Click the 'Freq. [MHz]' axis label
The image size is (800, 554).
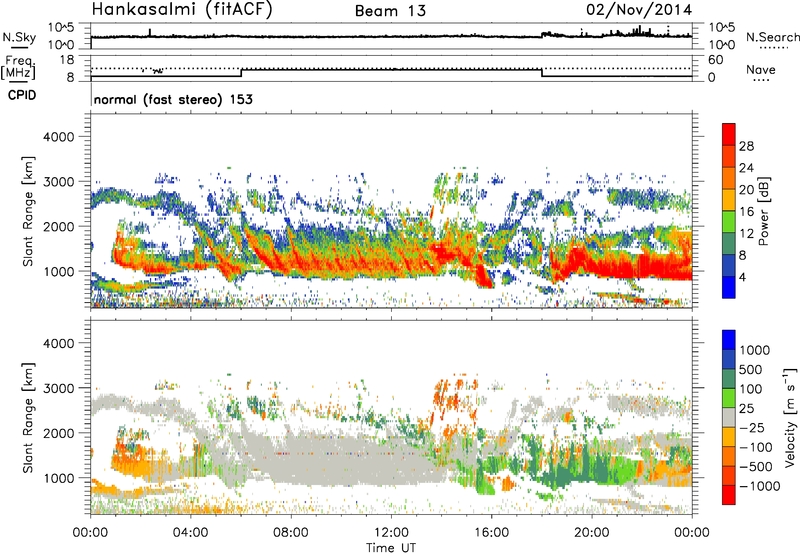19,67
